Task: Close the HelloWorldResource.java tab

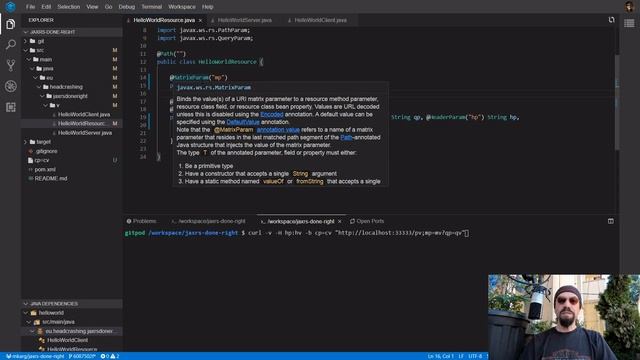Action: point(200,20)
